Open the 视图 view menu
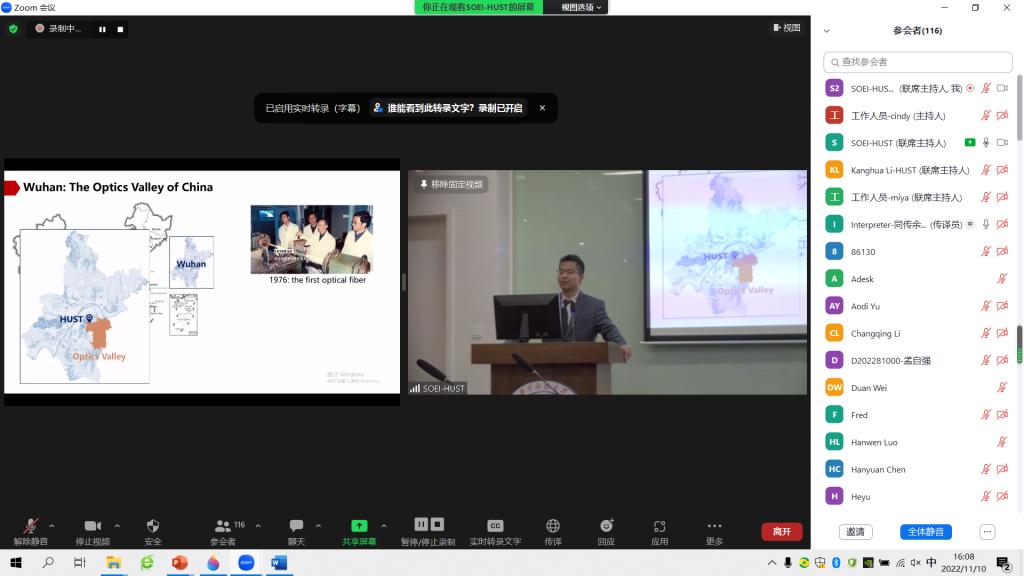This screenshot has width=1024, height=576. tap(786, 28)
